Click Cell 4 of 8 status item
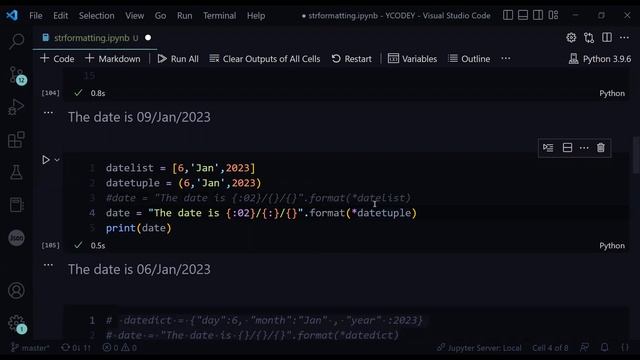 [550, 348]
